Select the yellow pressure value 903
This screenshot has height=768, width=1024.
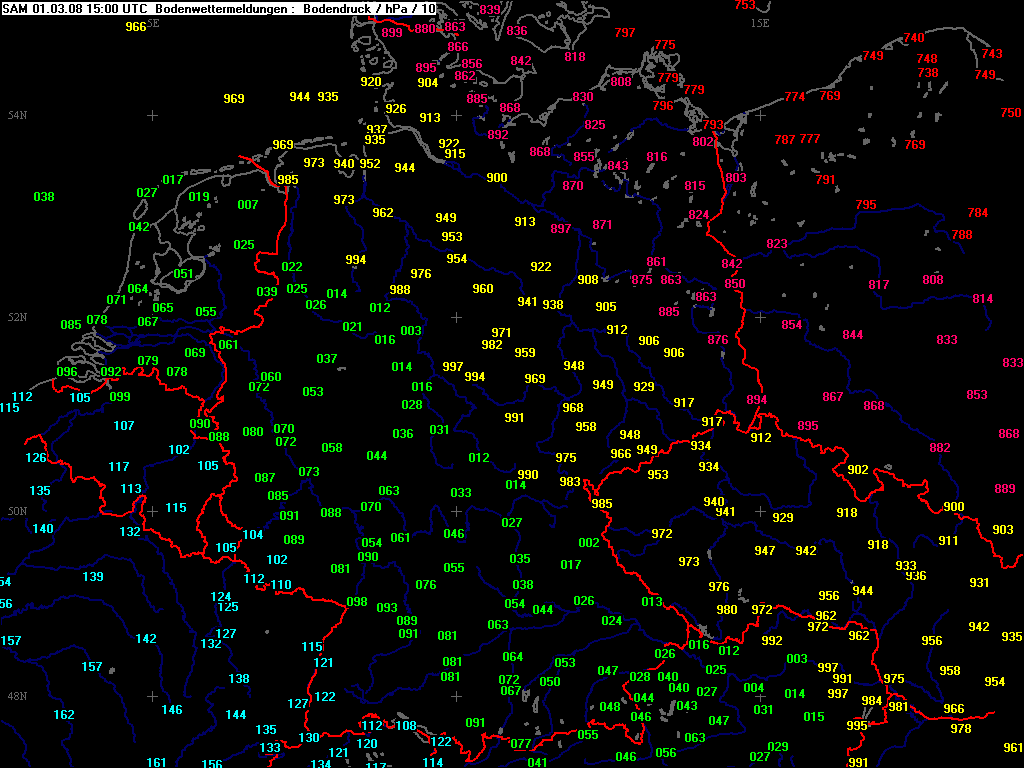pyautogui.click(x=1003, y=530)
